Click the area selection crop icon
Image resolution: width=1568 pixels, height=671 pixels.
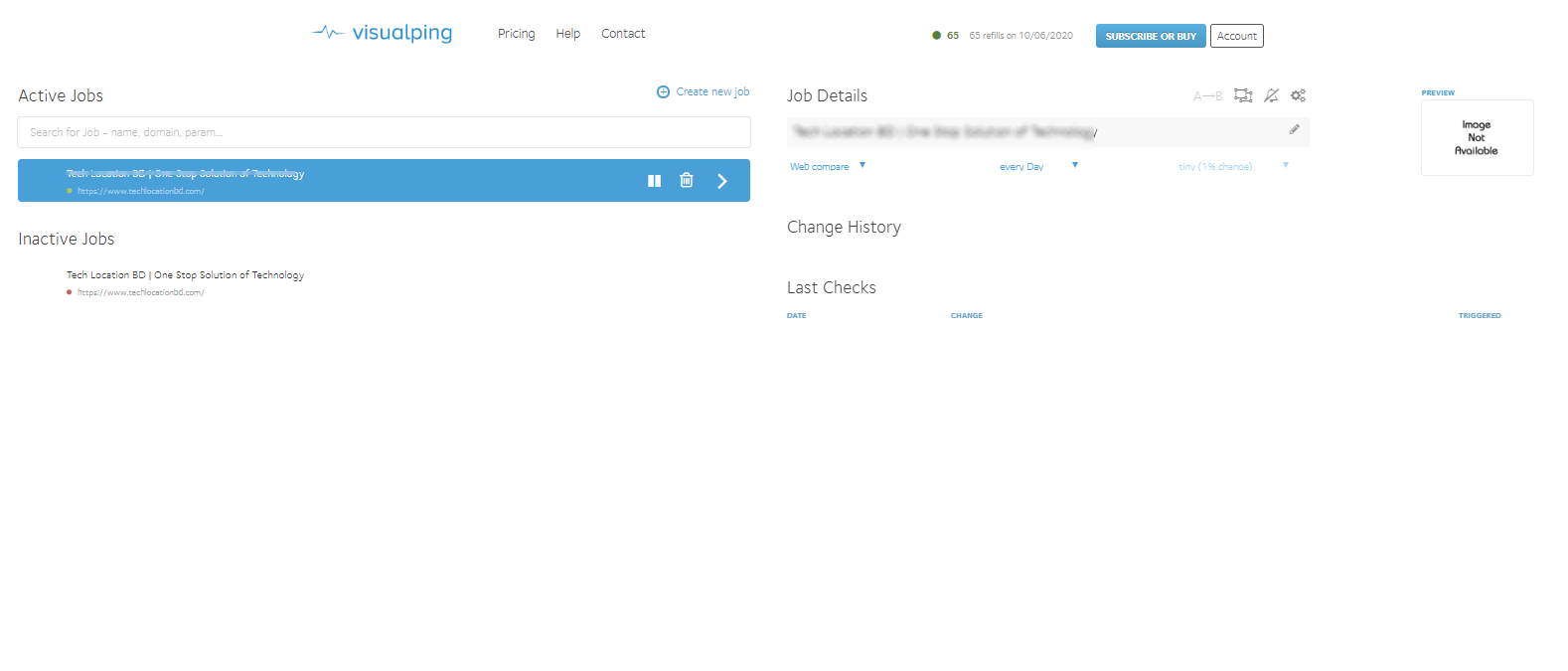click(x=1243, y=95)
